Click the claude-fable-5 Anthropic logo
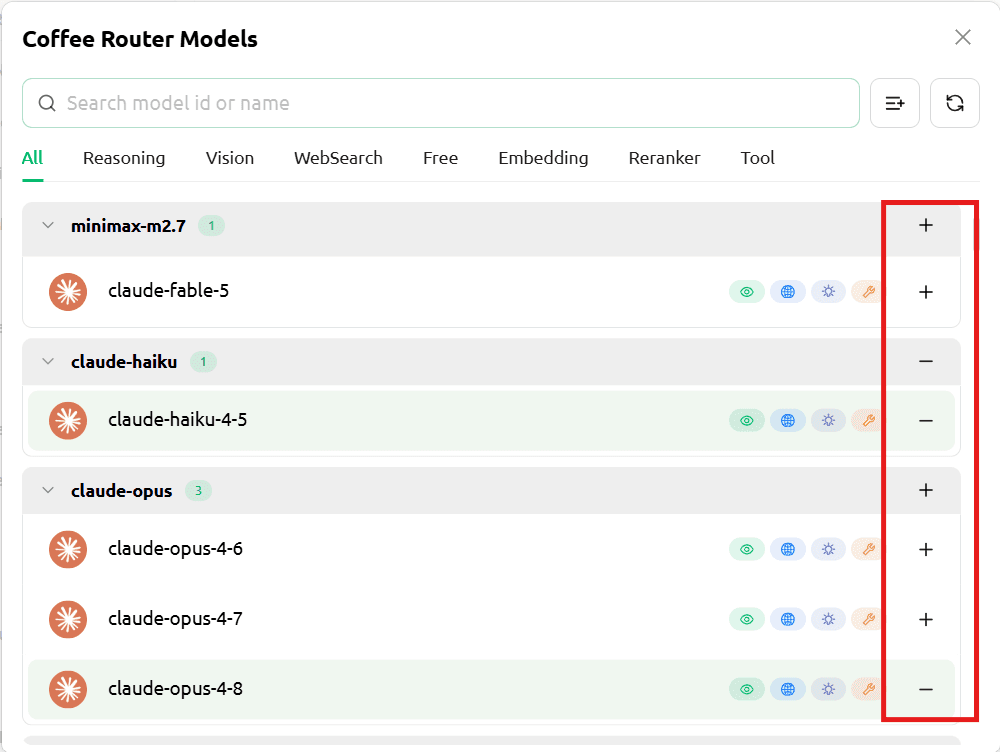Viewport: 1000px width, 752px height. coord(68,292)
